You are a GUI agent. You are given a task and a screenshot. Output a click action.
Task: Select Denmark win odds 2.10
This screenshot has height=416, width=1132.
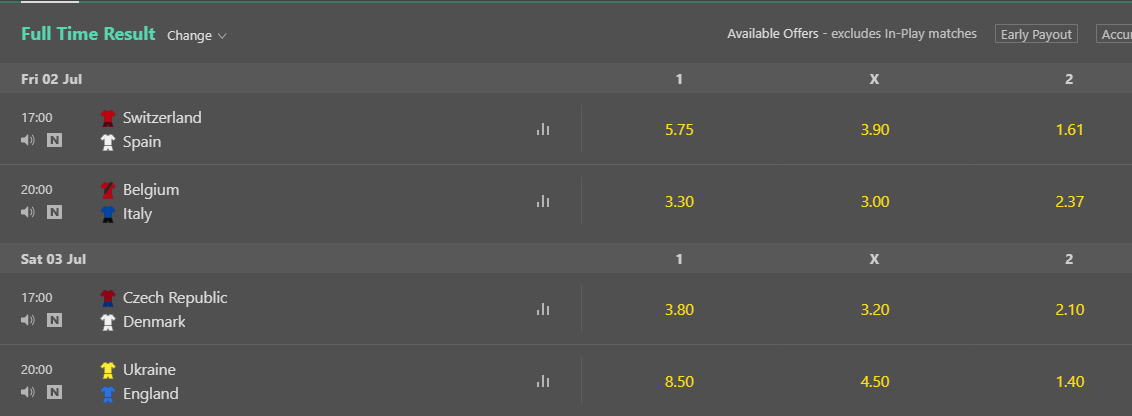(x=1069, y=310)
